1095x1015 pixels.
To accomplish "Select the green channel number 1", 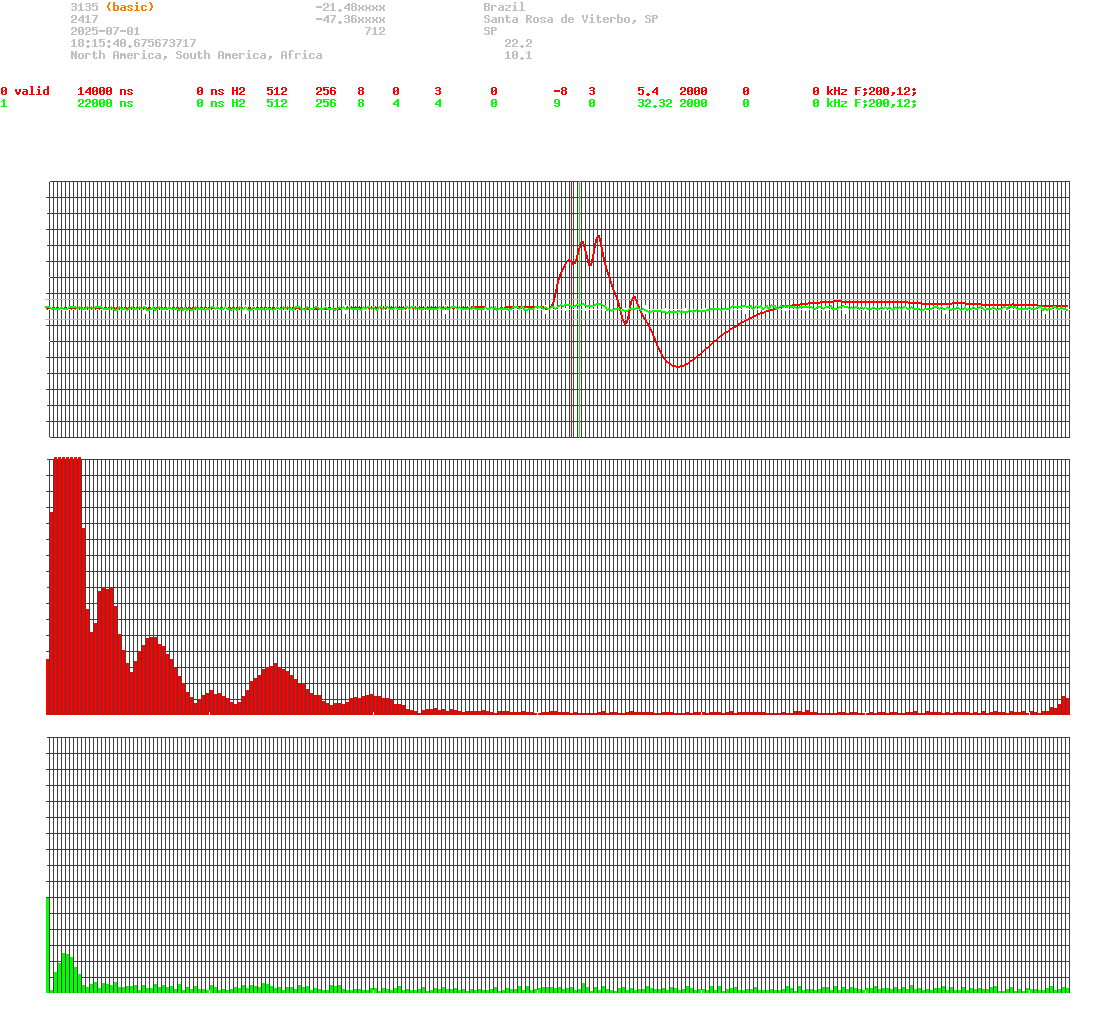I will (4, 103).
